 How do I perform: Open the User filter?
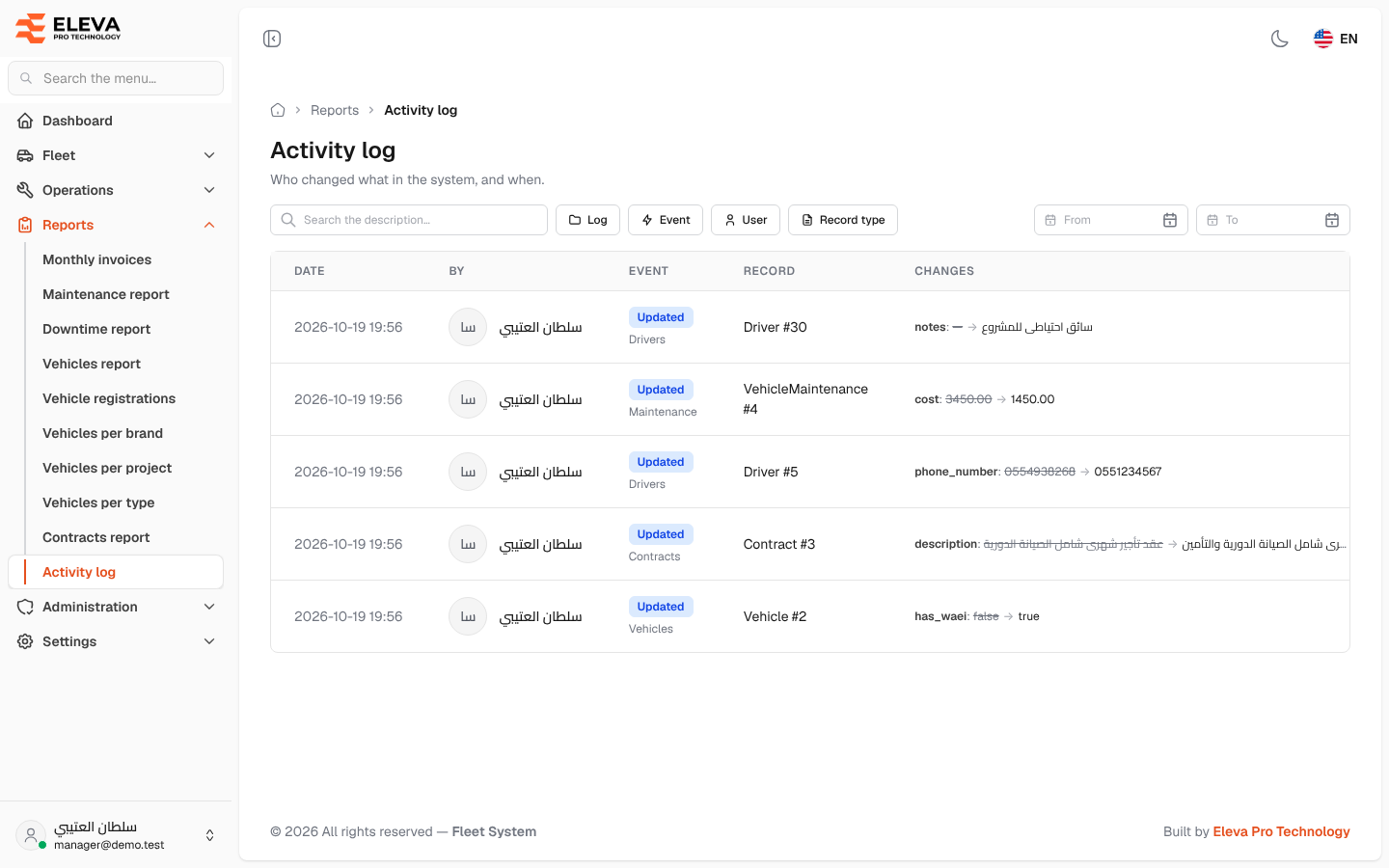coord(746,220)
